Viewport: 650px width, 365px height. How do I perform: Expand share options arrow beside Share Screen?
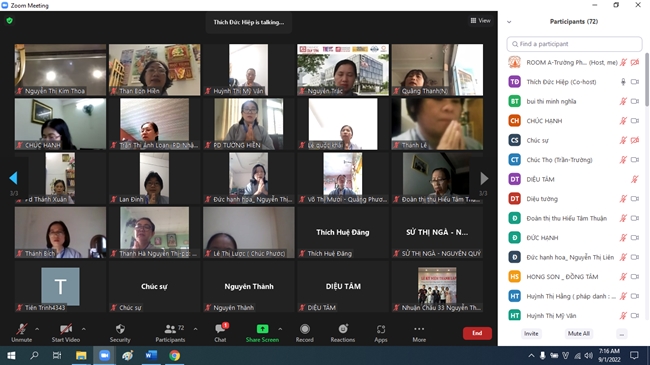[280, 329]
